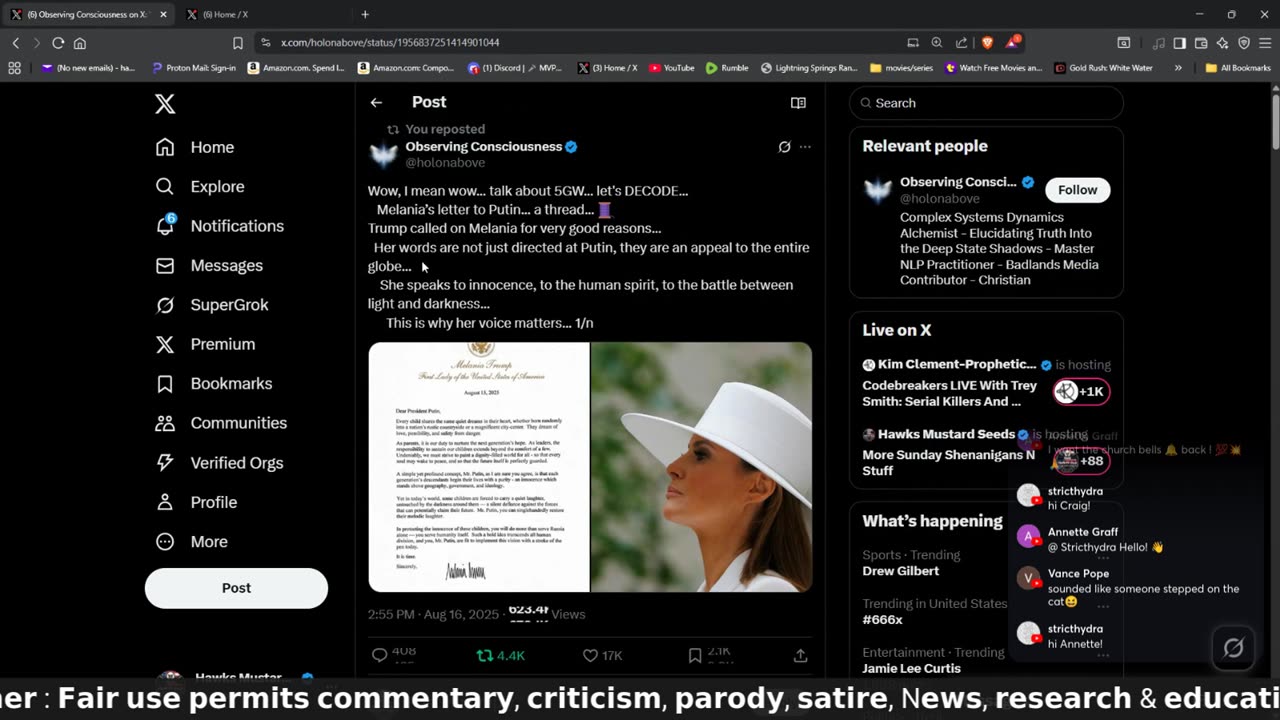Open Observing Consciousness author name

tap(483, 146)
